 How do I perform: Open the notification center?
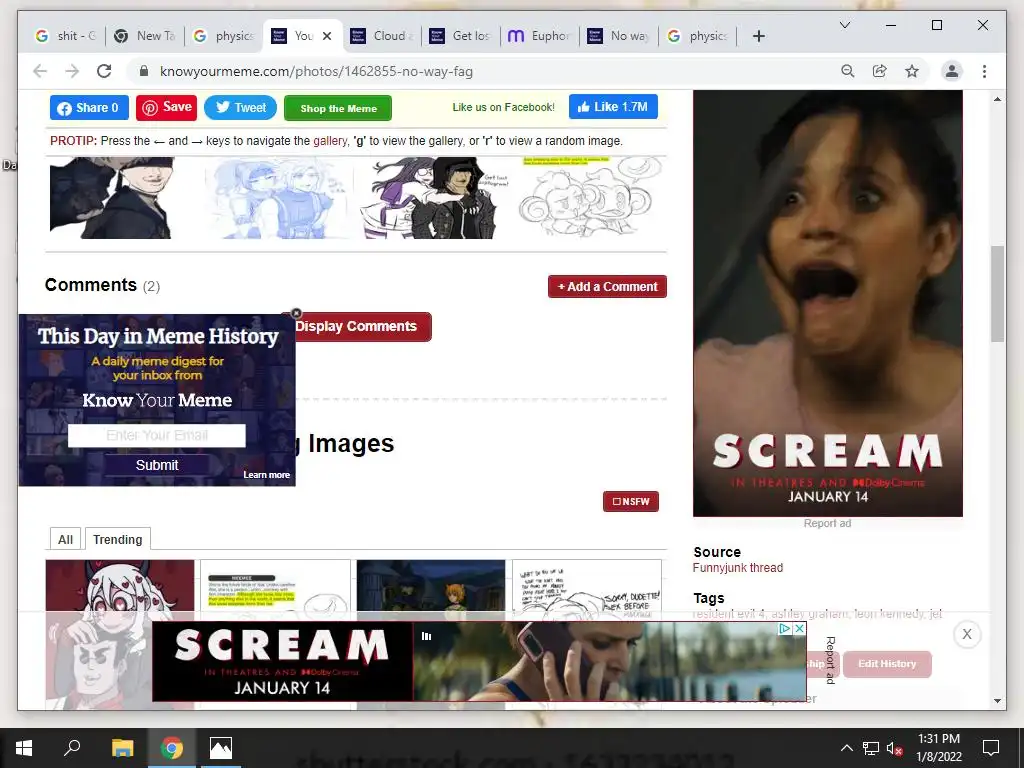991,748
